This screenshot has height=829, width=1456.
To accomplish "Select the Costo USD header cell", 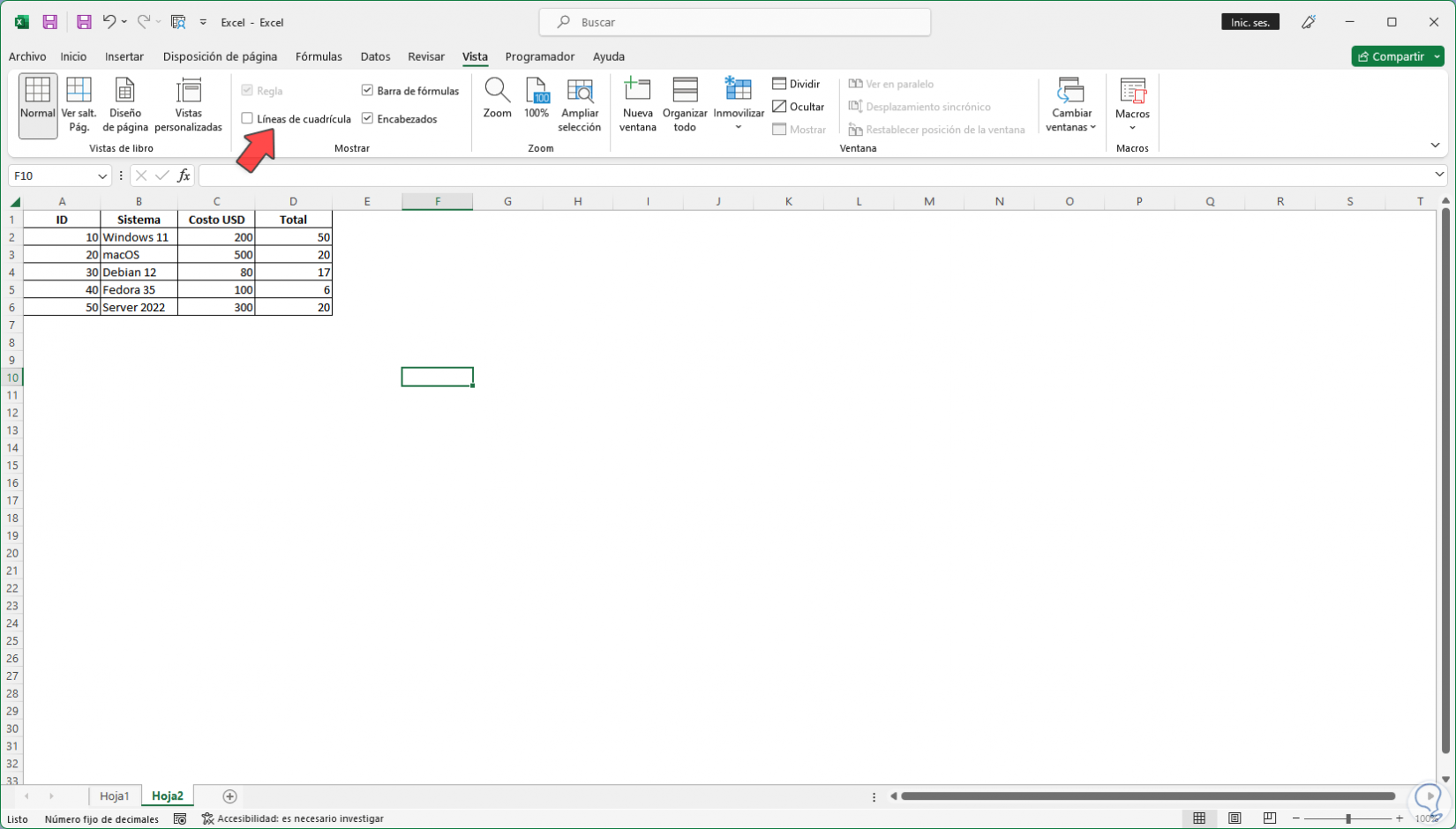I will 216,220.
